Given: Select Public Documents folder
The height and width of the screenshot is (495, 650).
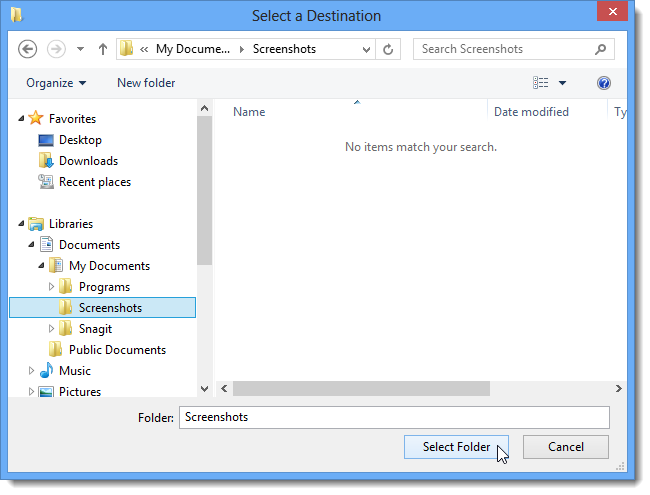Looking at the screenshot, I should pyautogui.click(x=117, y=350).
